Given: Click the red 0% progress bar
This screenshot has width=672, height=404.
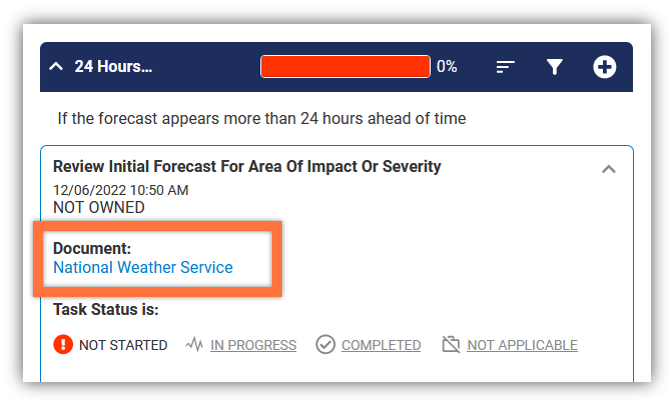Looking at the screenshot, I should click(345, 66).
